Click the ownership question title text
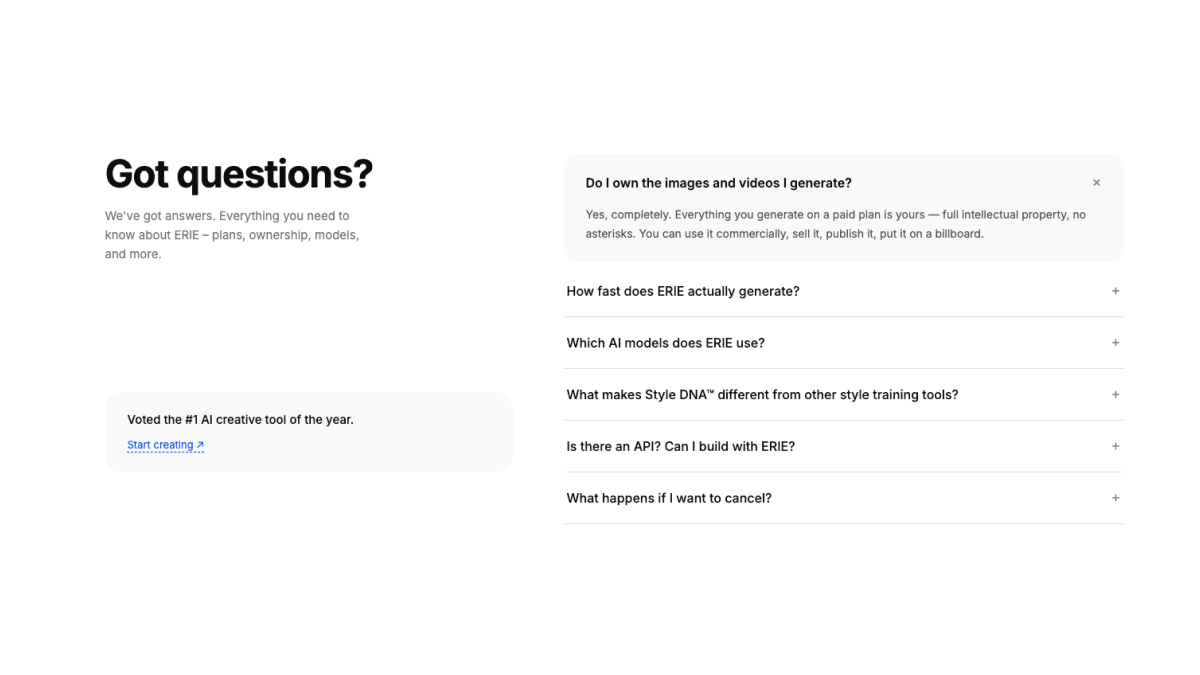Image resolution: width=1200 pixels, height=675 pixels. 719,183
